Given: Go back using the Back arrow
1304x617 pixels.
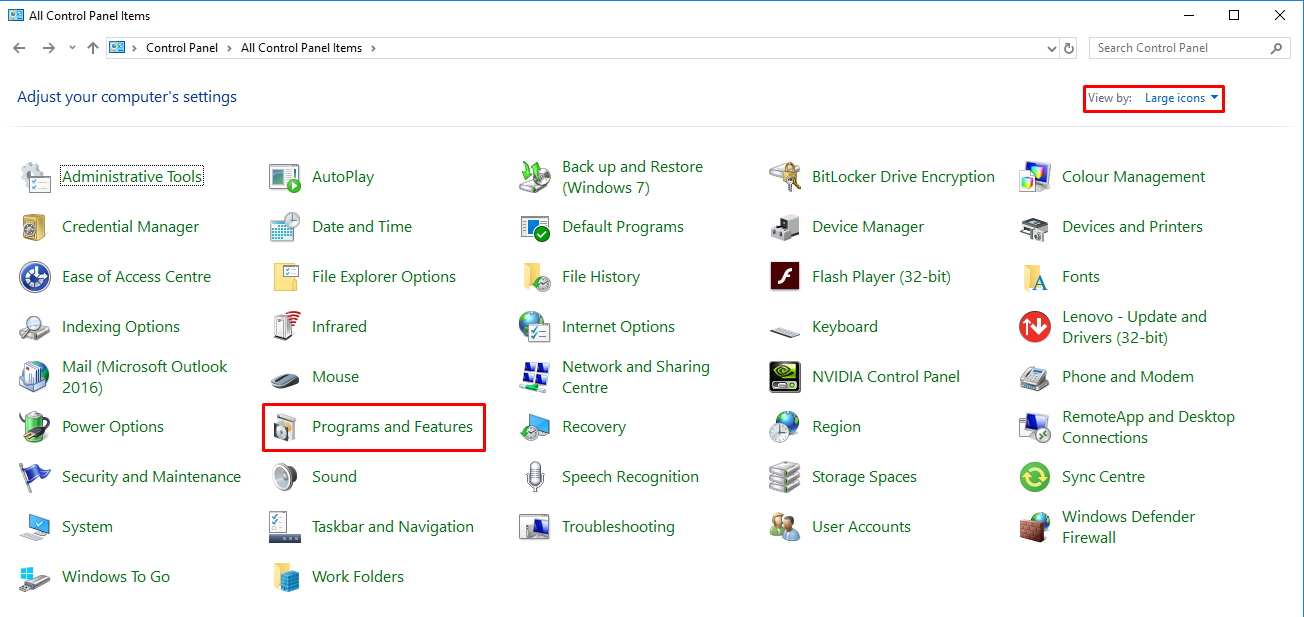Looking at the screenshot, I should pyautogui.click(x=19, y=48).
